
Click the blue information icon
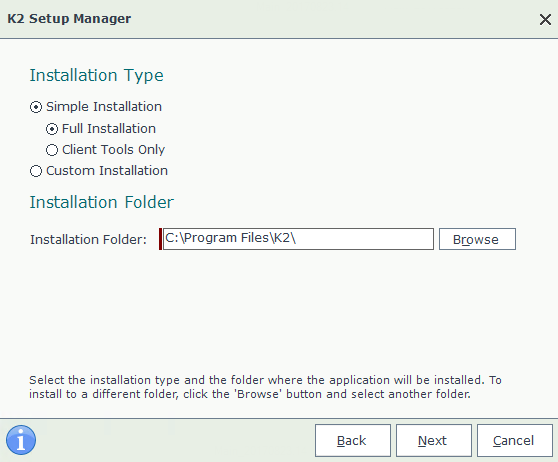click(21, 440)
